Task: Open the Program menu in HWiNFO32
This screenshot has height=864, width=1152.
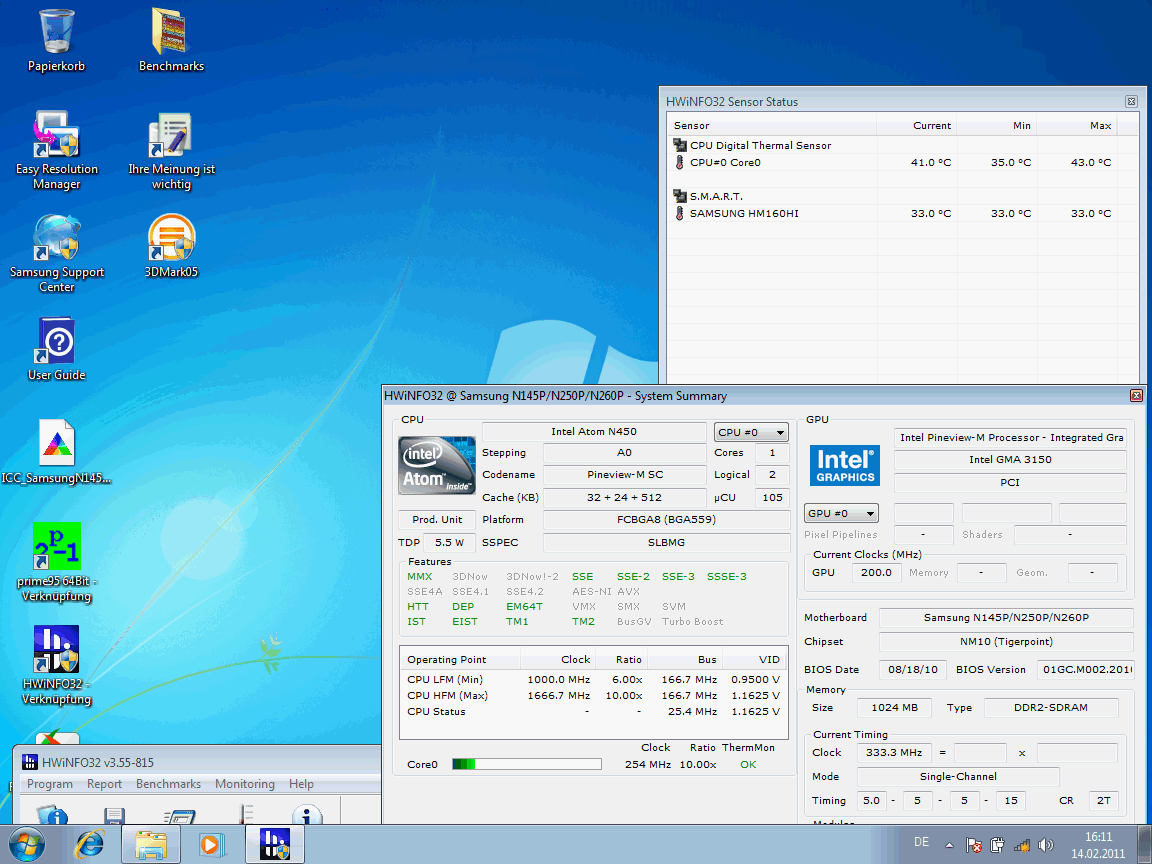Action: point(49,784)
